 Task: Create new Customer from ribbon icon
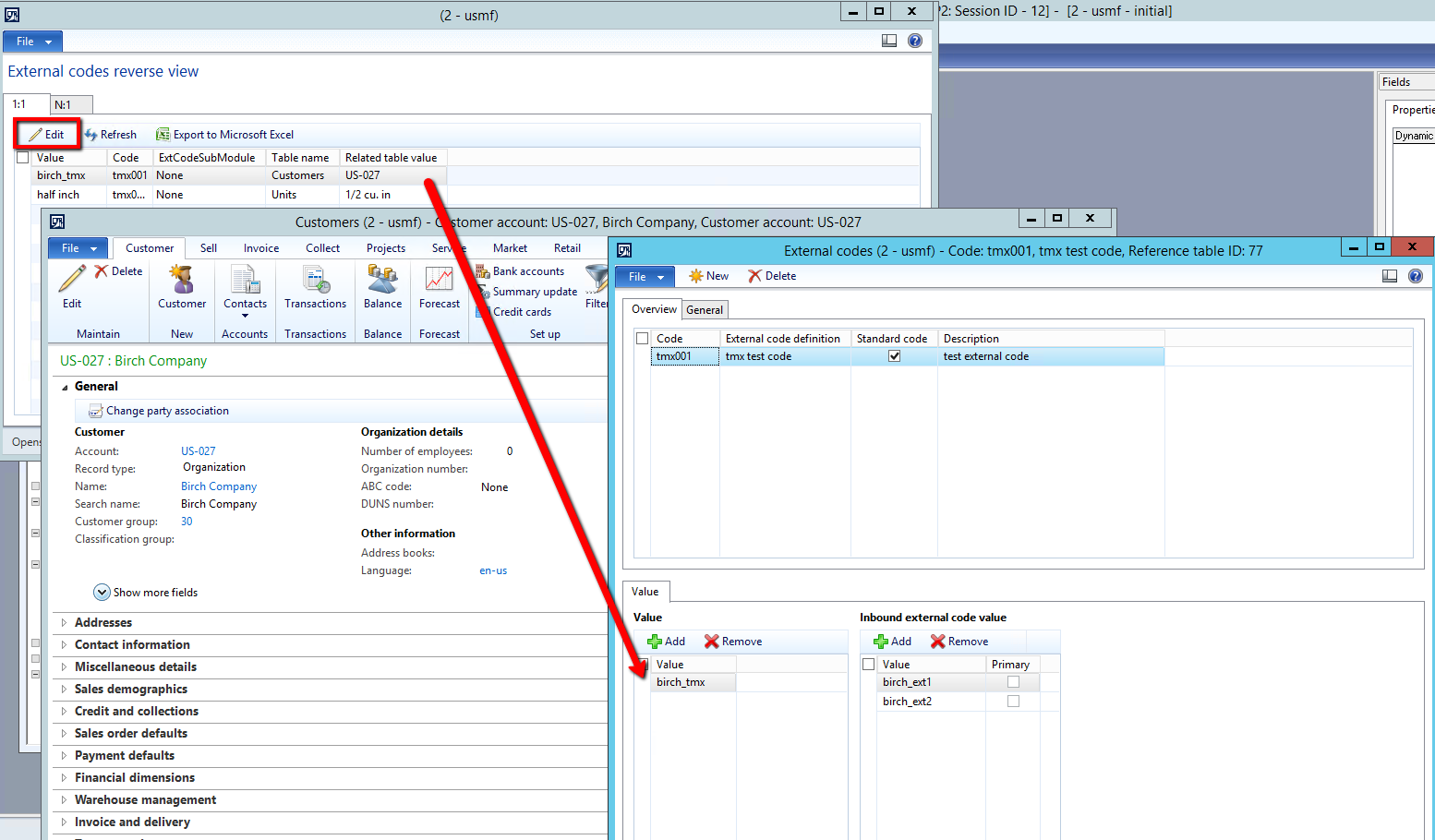point(182,279)
